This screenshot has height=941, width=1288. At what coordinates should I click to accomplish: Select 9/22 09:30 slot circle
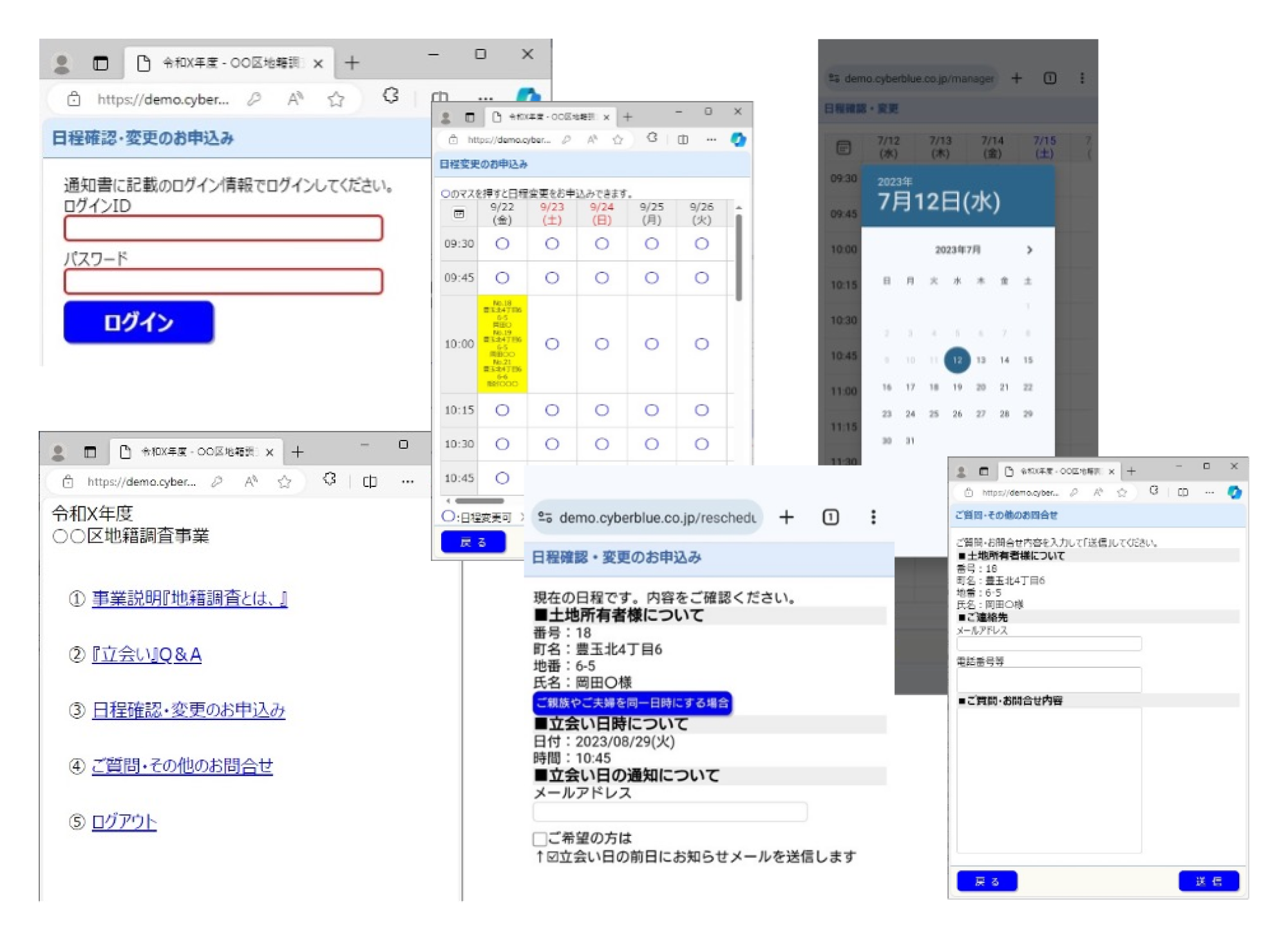tap(502, 243)
